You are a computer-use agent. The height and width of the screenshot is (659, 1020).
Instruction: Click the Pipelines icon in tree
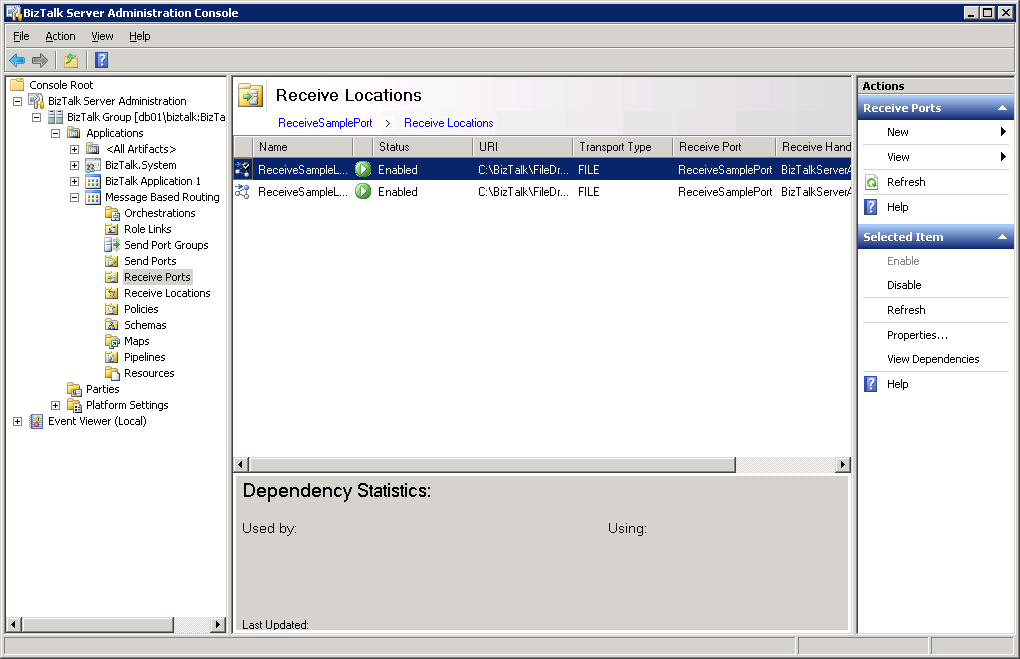click(112, 357)
